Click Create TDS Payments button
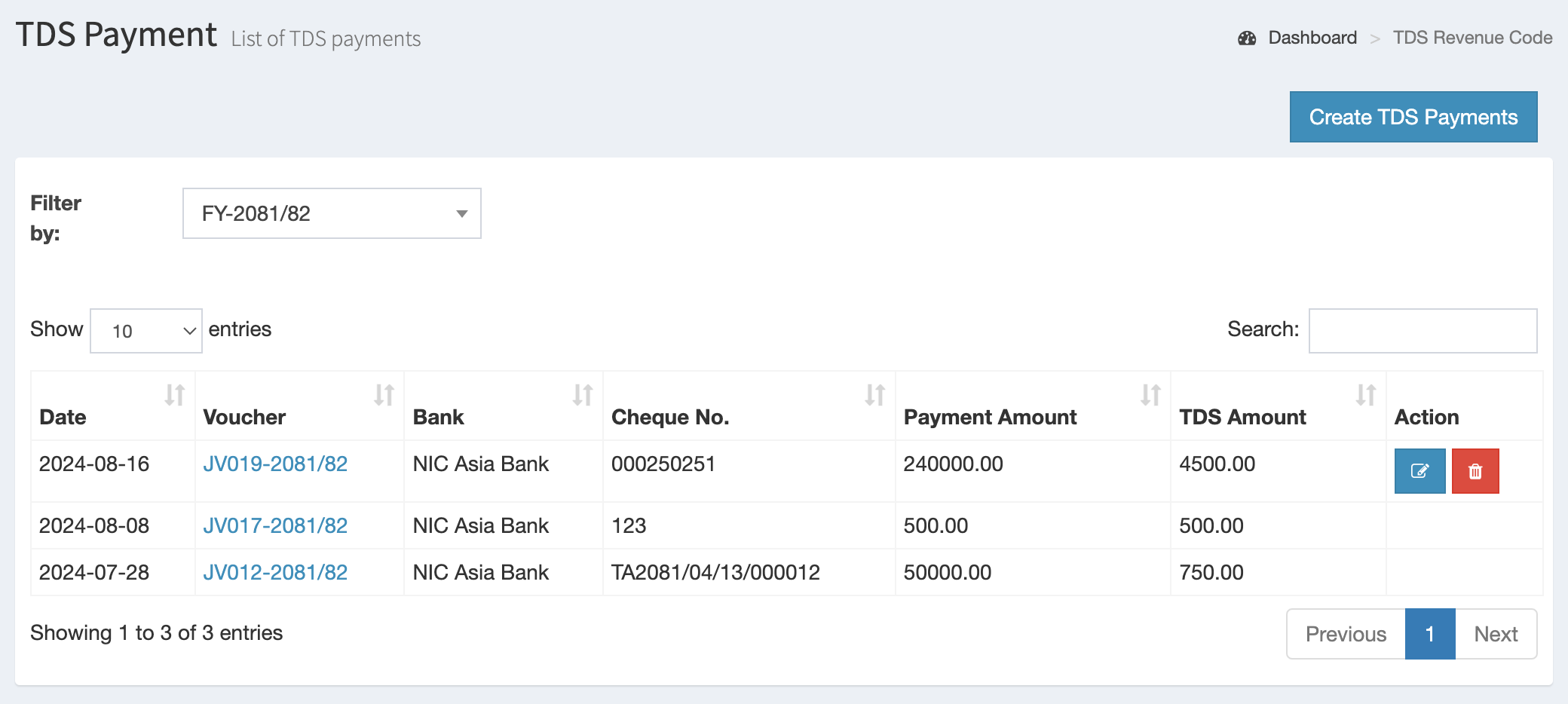 point(1413,117)
